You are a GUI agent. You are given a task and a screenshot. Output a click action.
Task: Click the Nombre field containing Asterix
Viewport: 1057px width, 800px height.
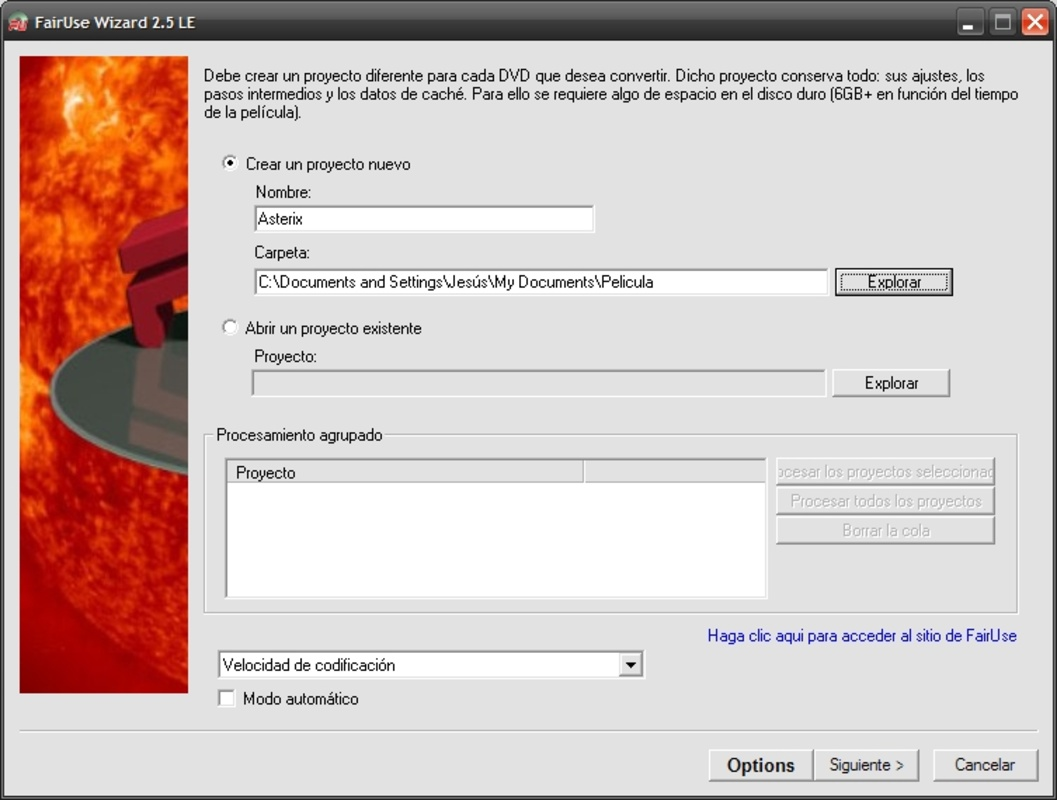pos(424,219)
